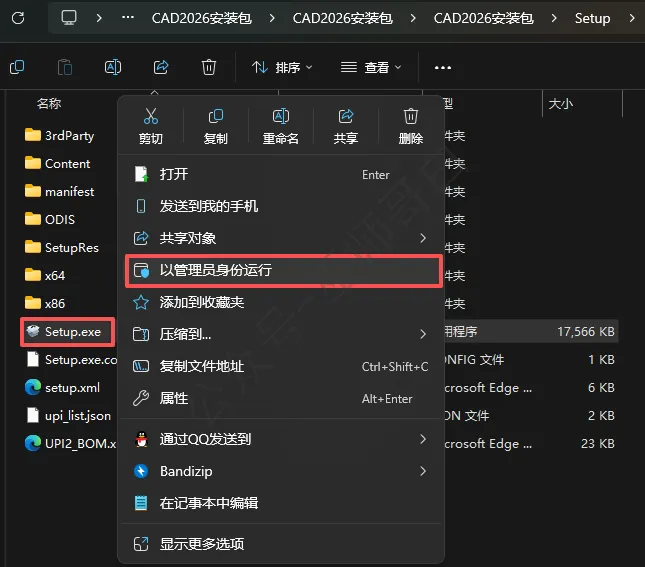Open the 排序 sort dropdown

click(282, 67)
